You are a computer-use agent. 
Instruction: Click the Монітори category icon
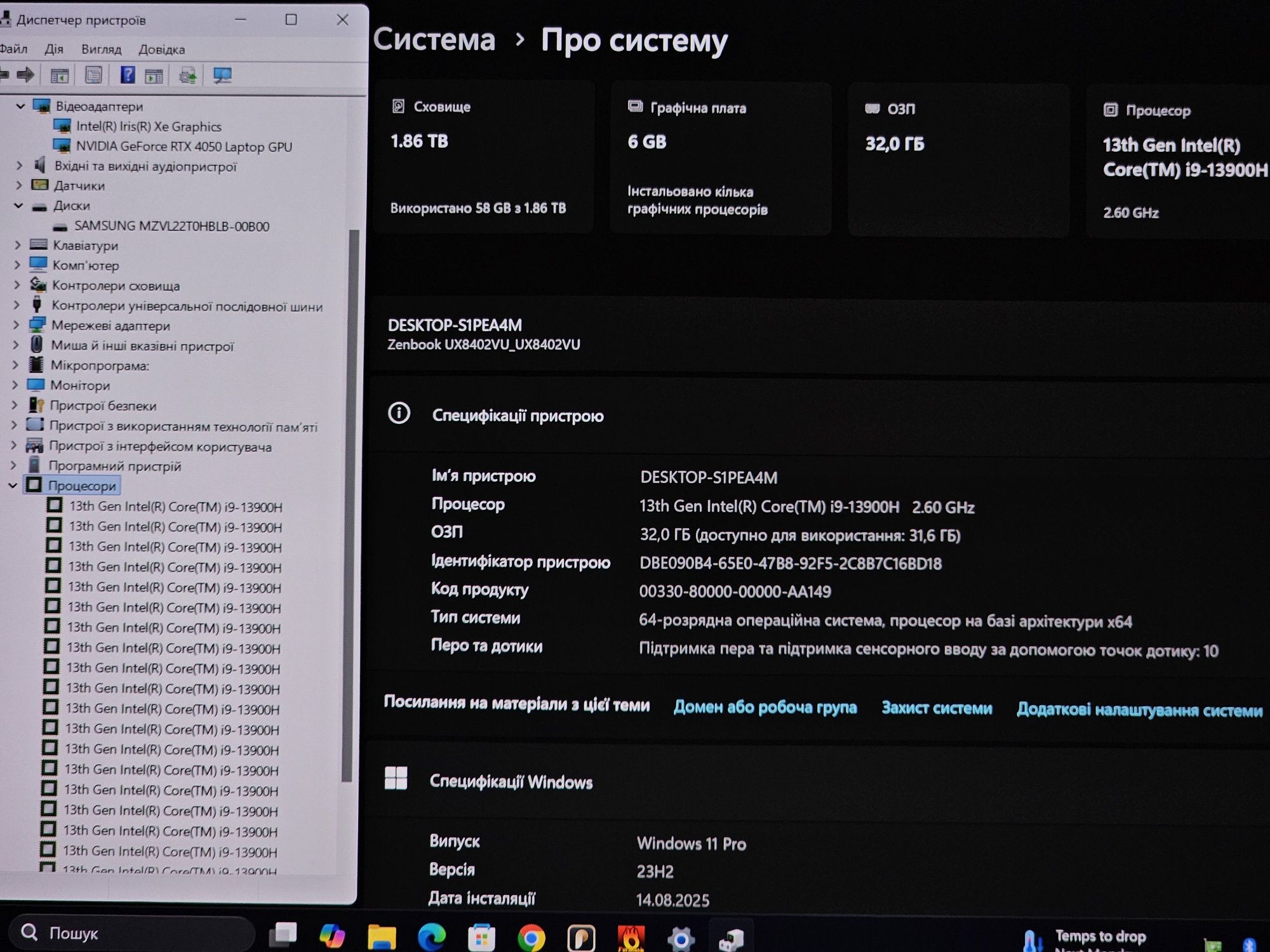(36, 385)
